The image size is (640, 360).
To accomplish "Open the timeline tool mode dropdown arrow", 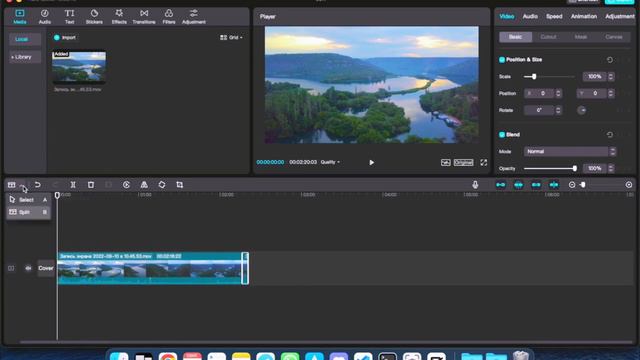I will click(22, 186).
